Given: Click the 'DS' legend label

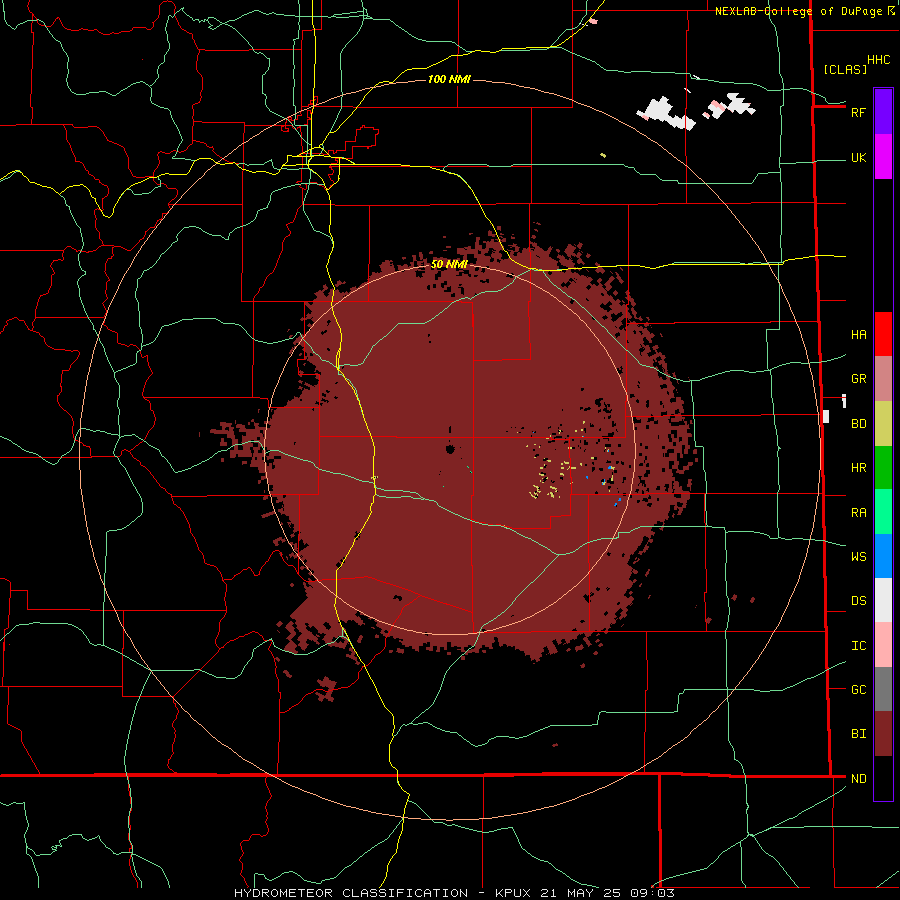Looking at the screenshot, I should coord(858,601).
